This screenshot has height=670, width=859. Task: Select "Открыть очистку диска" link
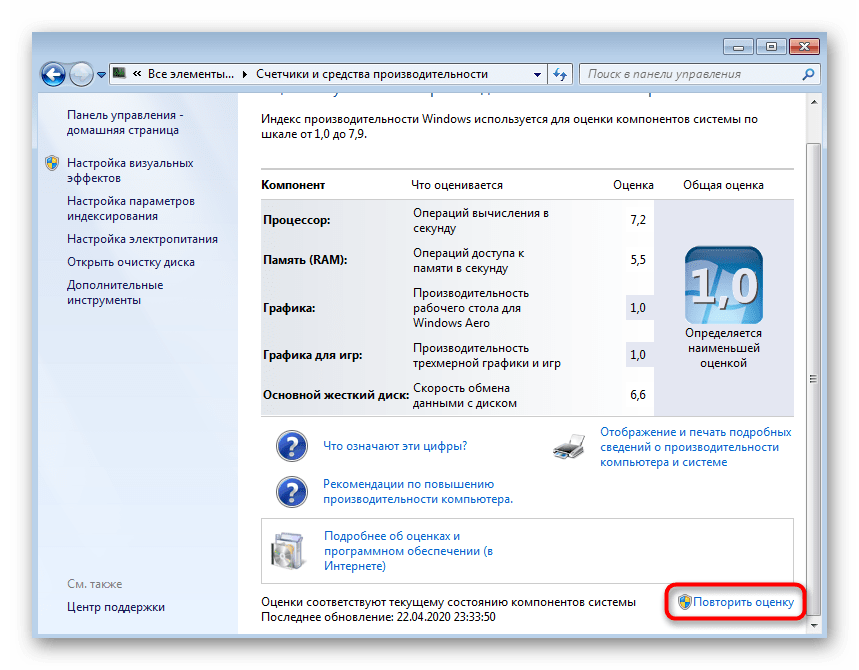(x=130, y=262)
